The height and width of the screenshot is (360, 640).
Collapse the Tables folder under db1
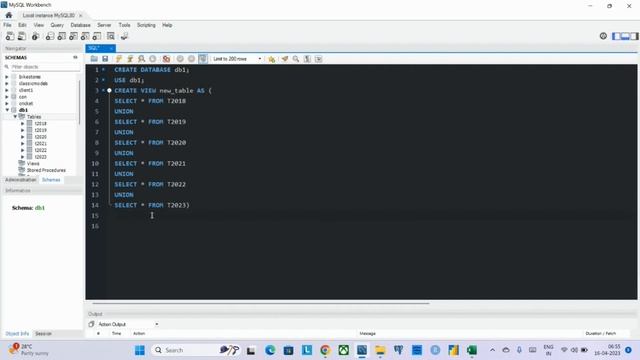[x=15, y=116]
